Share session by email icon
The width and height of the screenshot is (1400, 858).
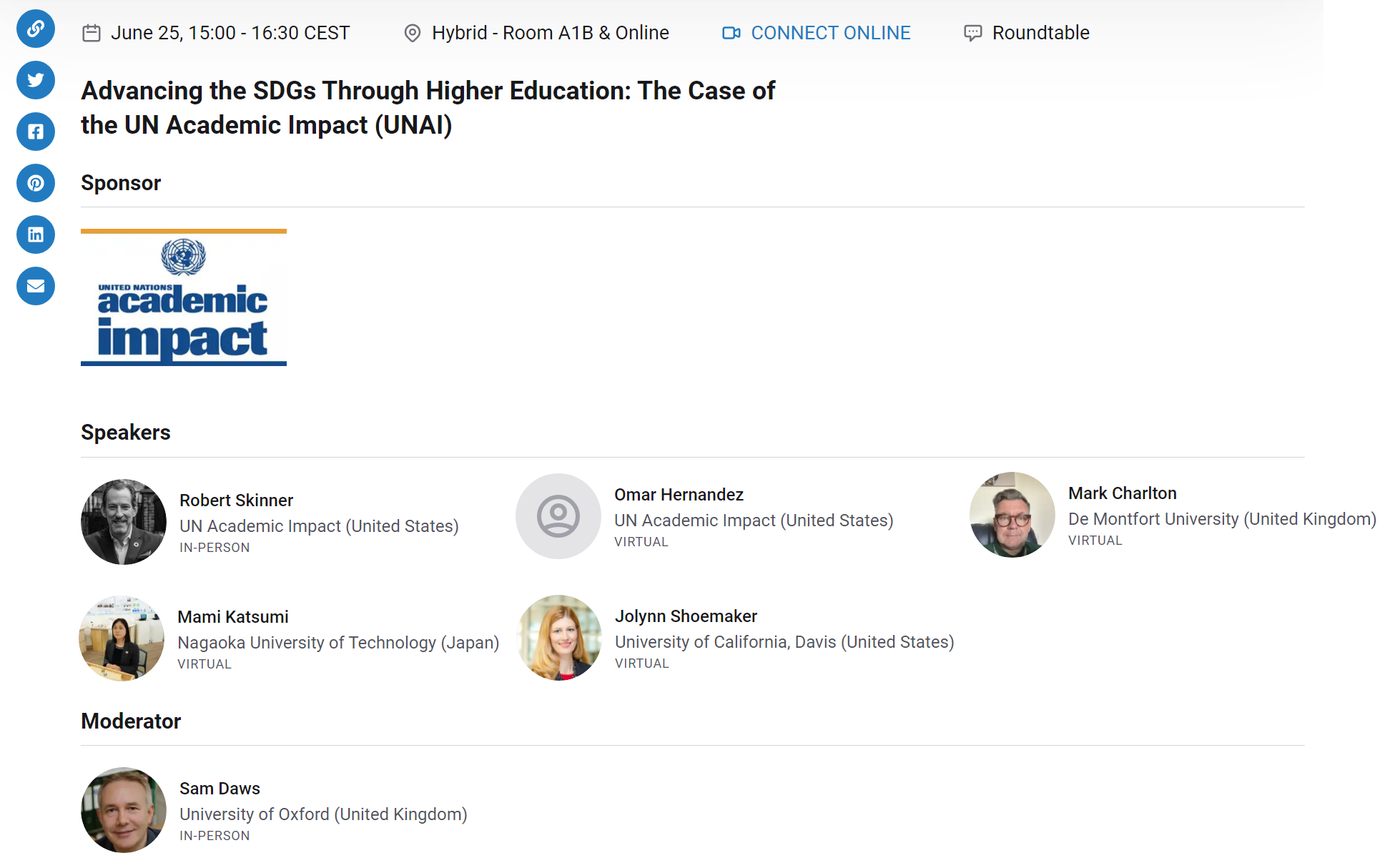36,286
